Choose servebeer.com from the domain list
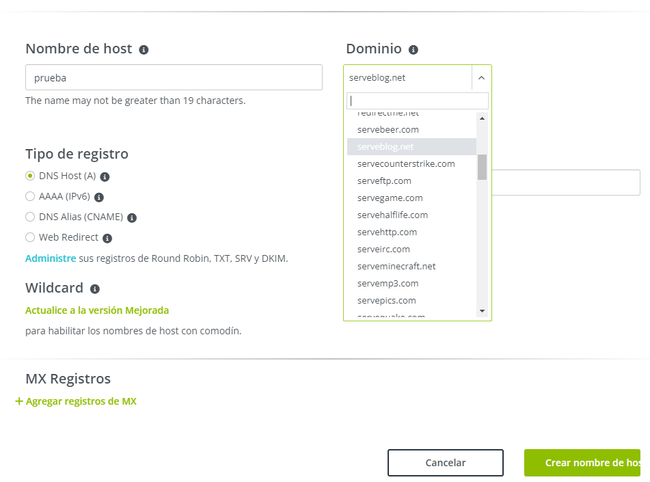 click(x=388, y=129)
